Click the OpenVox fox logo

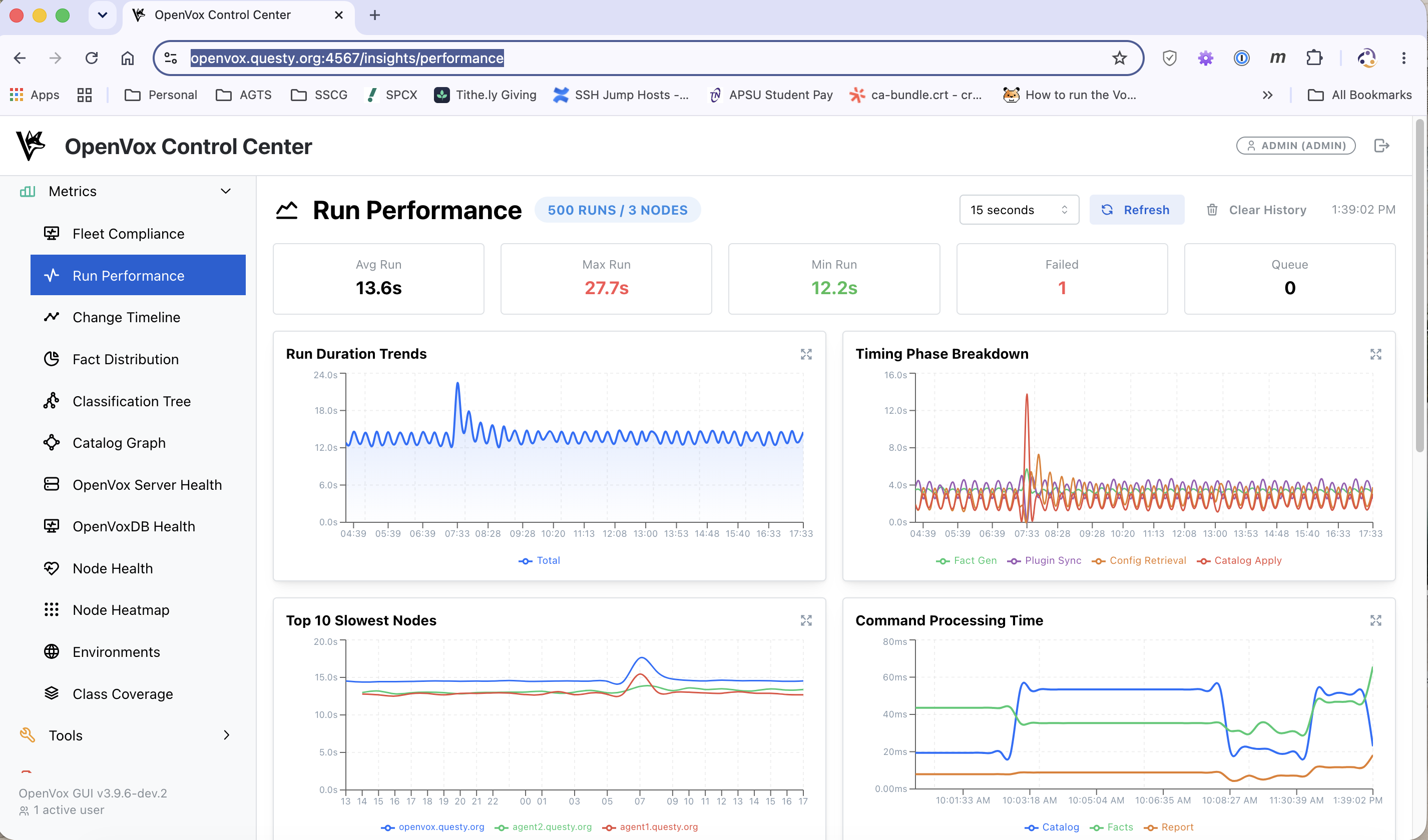point(30,146)
